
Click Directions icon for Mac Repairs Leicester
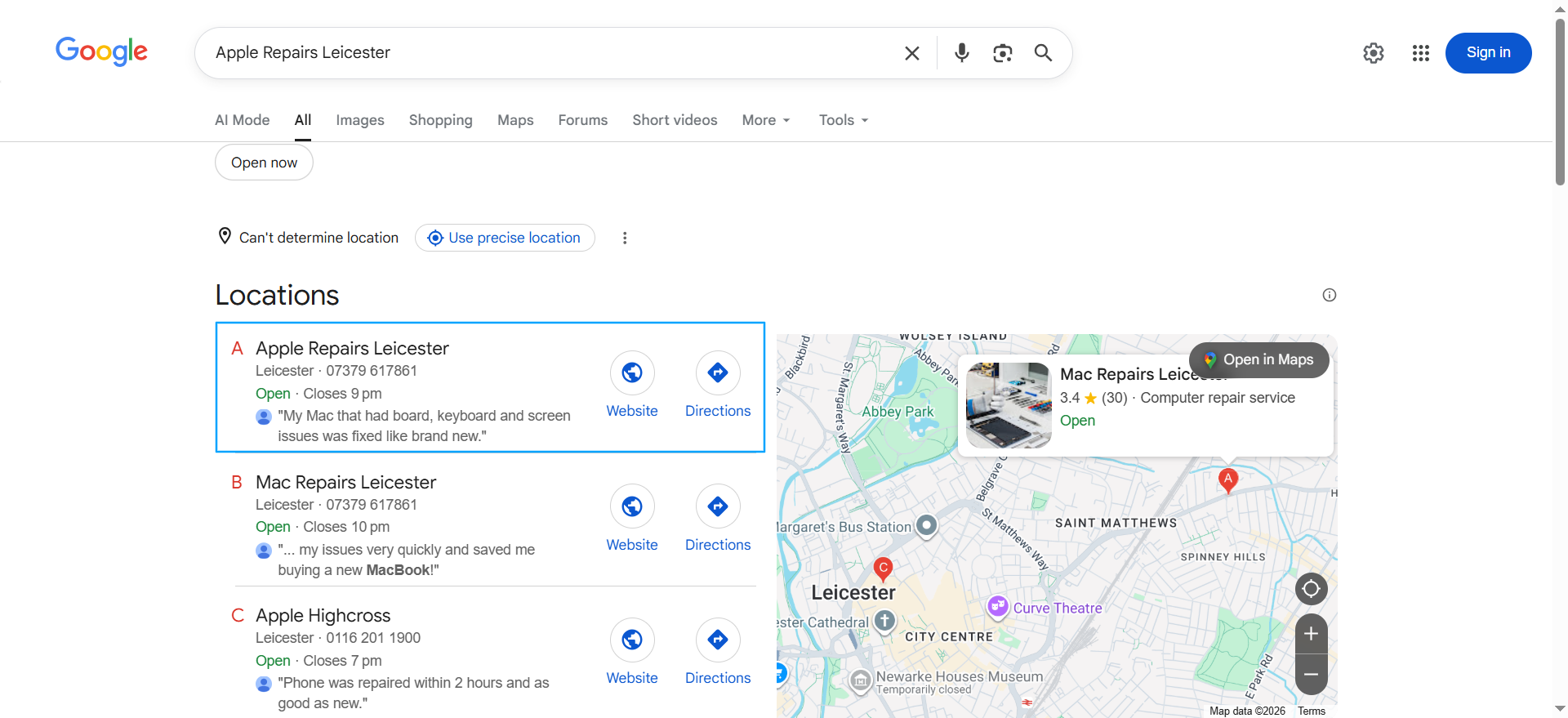coord(718,506)
